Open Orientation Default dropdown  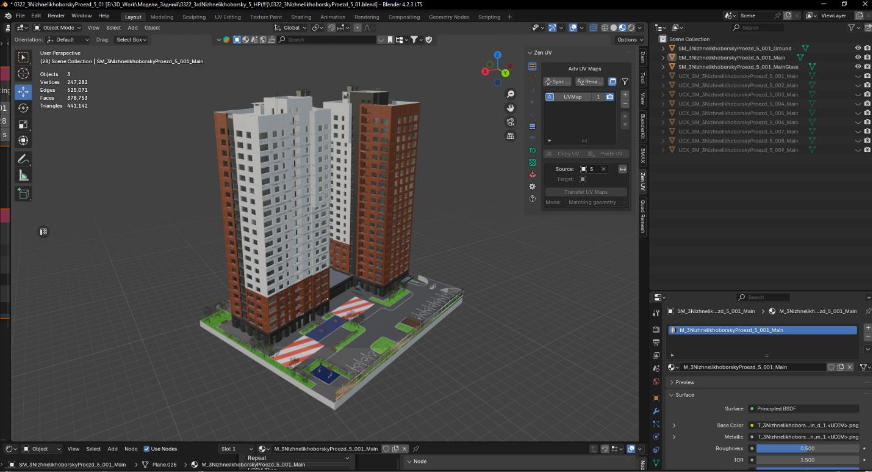[68, 40]
